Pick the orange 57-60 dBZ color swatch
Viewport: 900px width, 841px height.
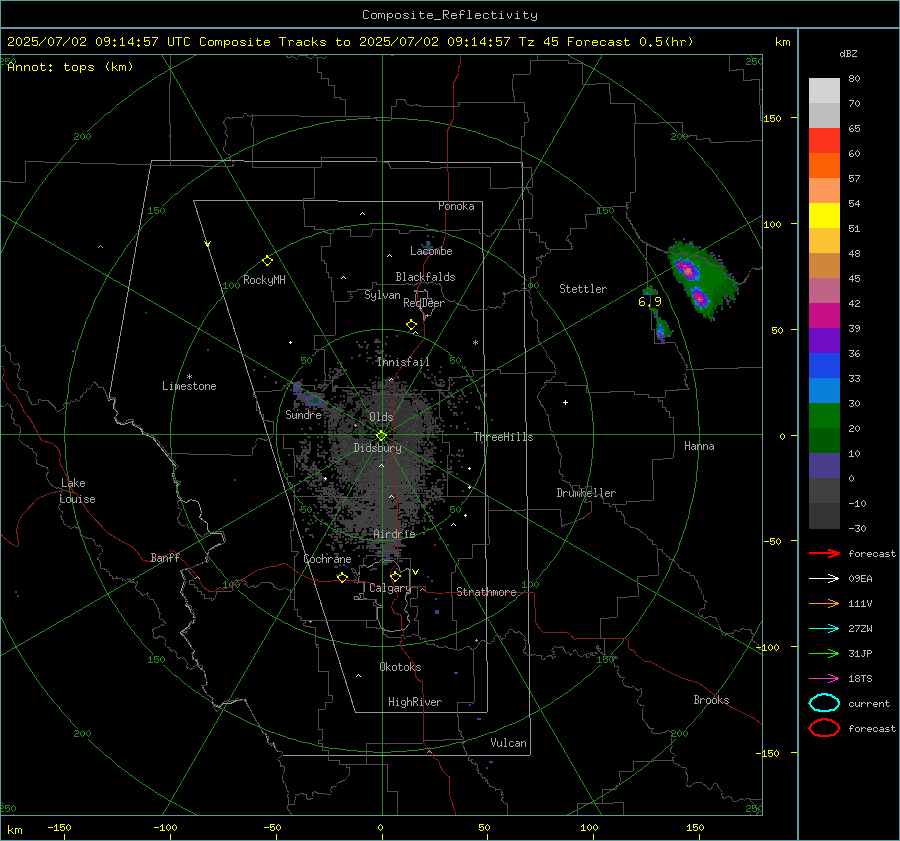pyautogui.click(x=824, y=165)
